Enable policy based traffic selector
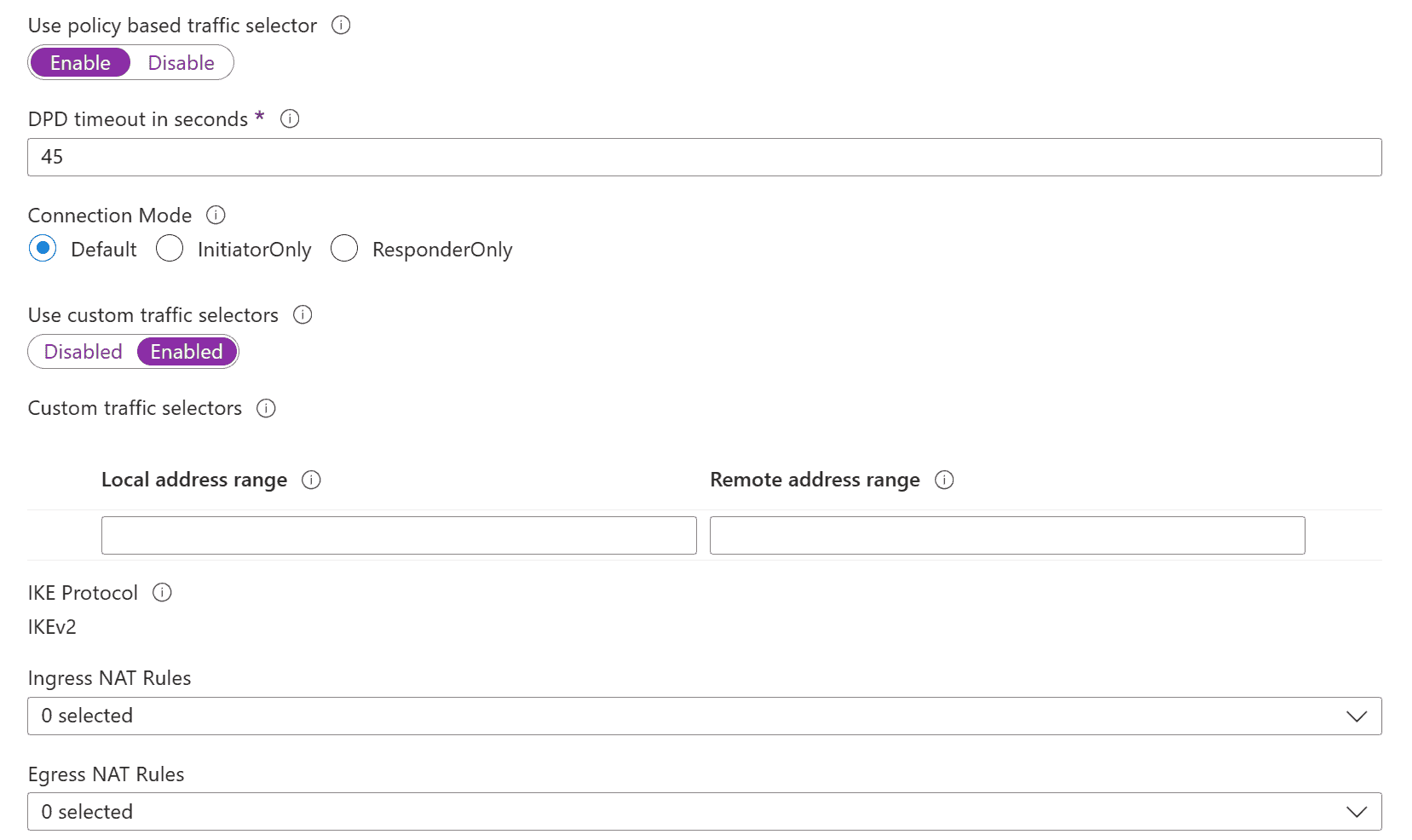Viewport: 1412px width, 840px height. point(80,62)
